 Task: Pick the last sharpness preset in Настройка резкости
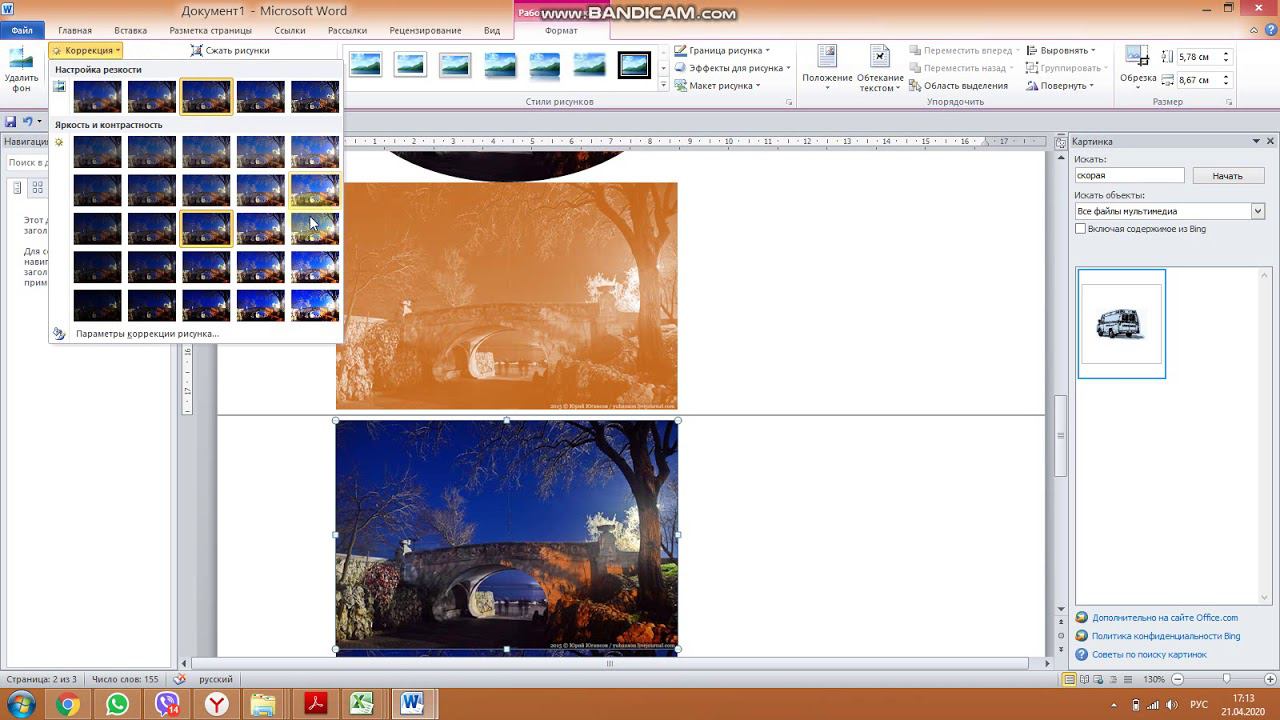tap(315, 97)
